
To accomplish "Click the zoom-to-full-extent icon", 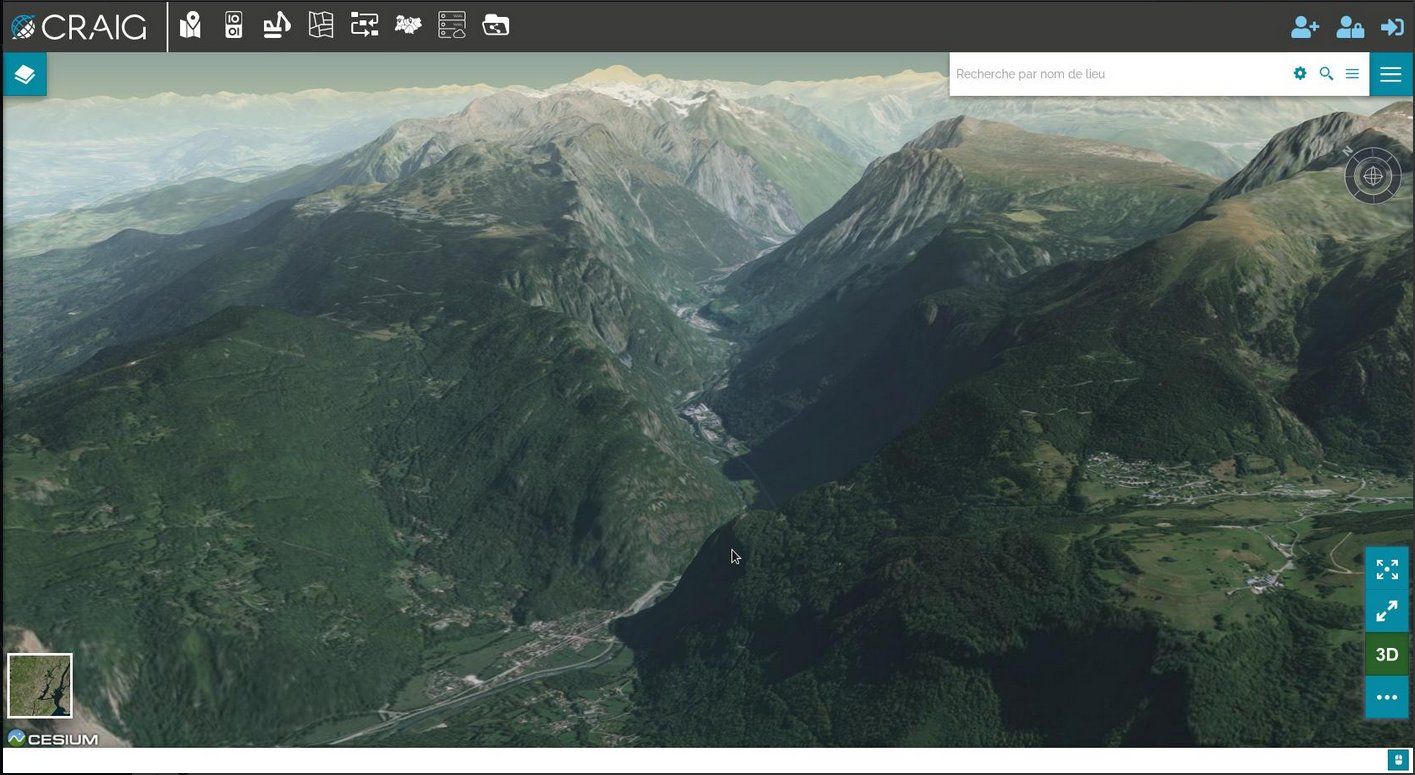I will [x=1387, y=569].
